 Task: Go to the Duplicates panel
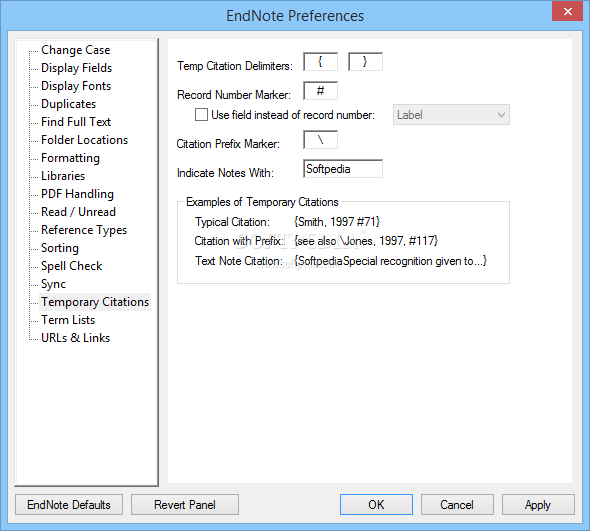click(68, 104)
